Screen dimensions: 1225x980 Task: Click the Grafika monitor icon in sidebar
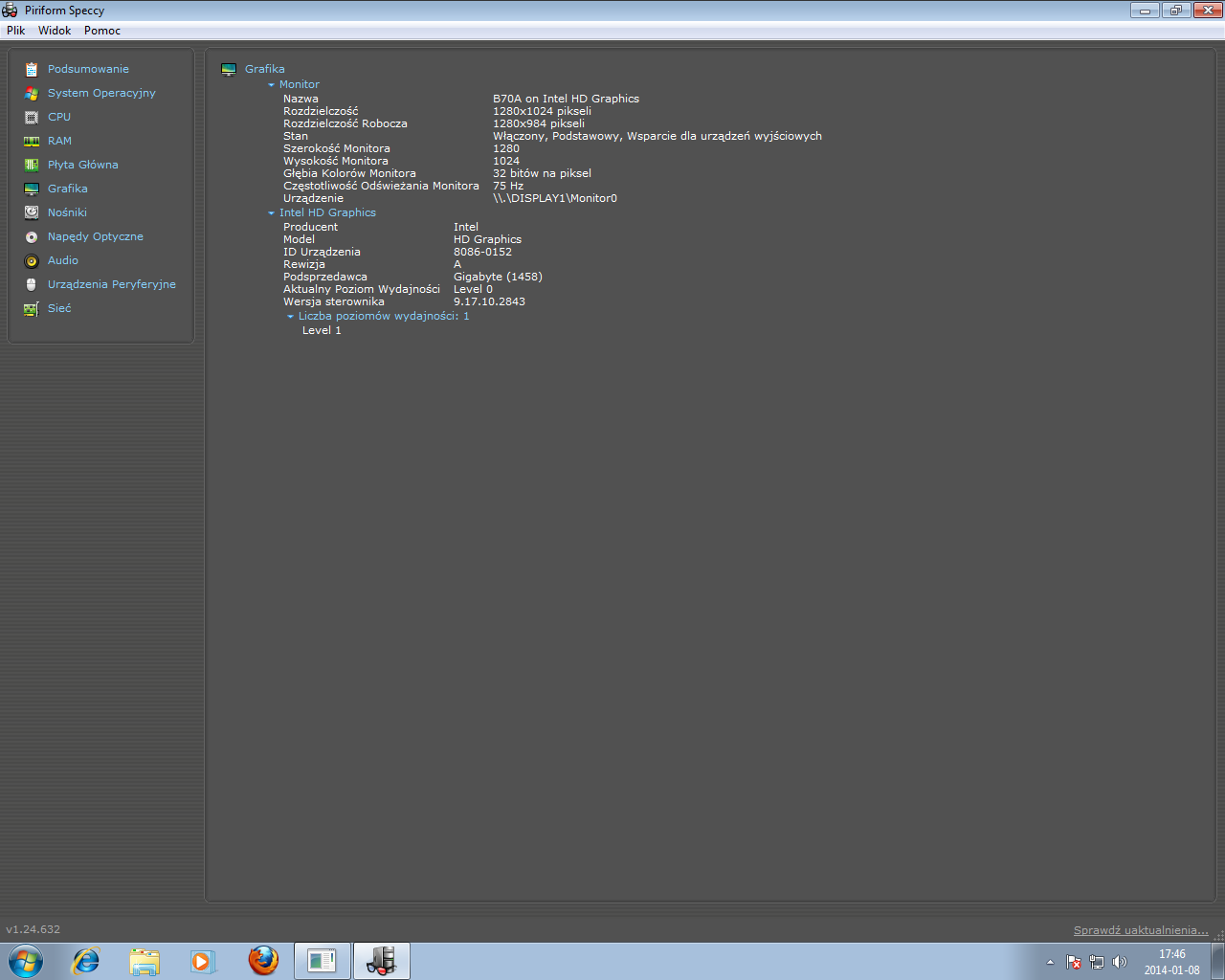32,189
